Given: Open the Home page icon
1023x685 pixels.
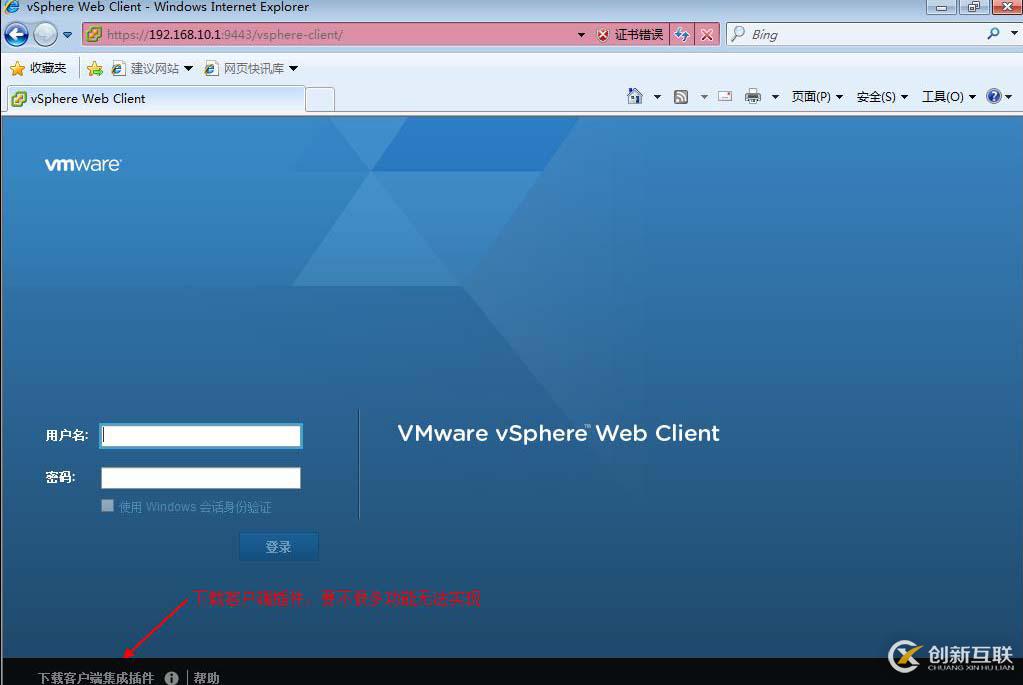Looking at the screenshot, I should (636, 96).
